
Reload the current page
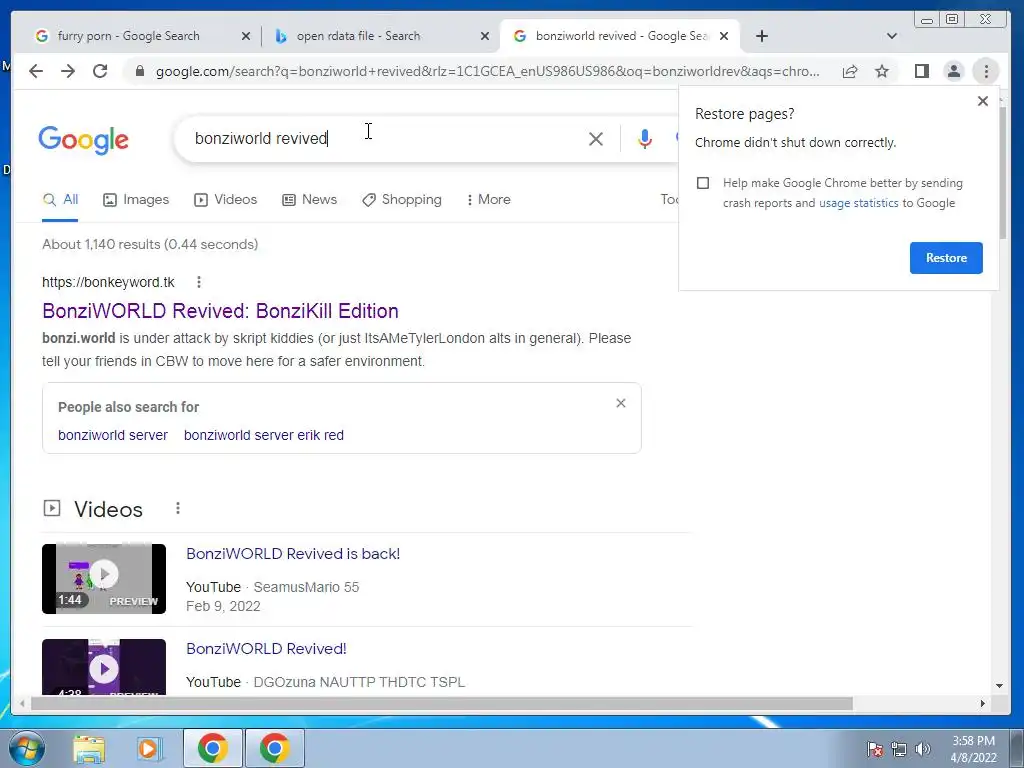click(100, 71)
